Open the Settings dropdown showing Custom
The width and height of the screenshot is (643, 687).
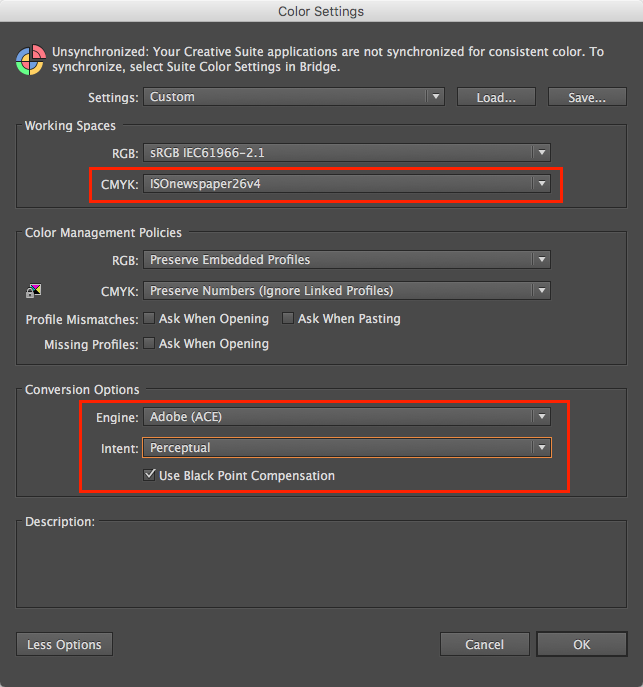(x=294, y=97)
